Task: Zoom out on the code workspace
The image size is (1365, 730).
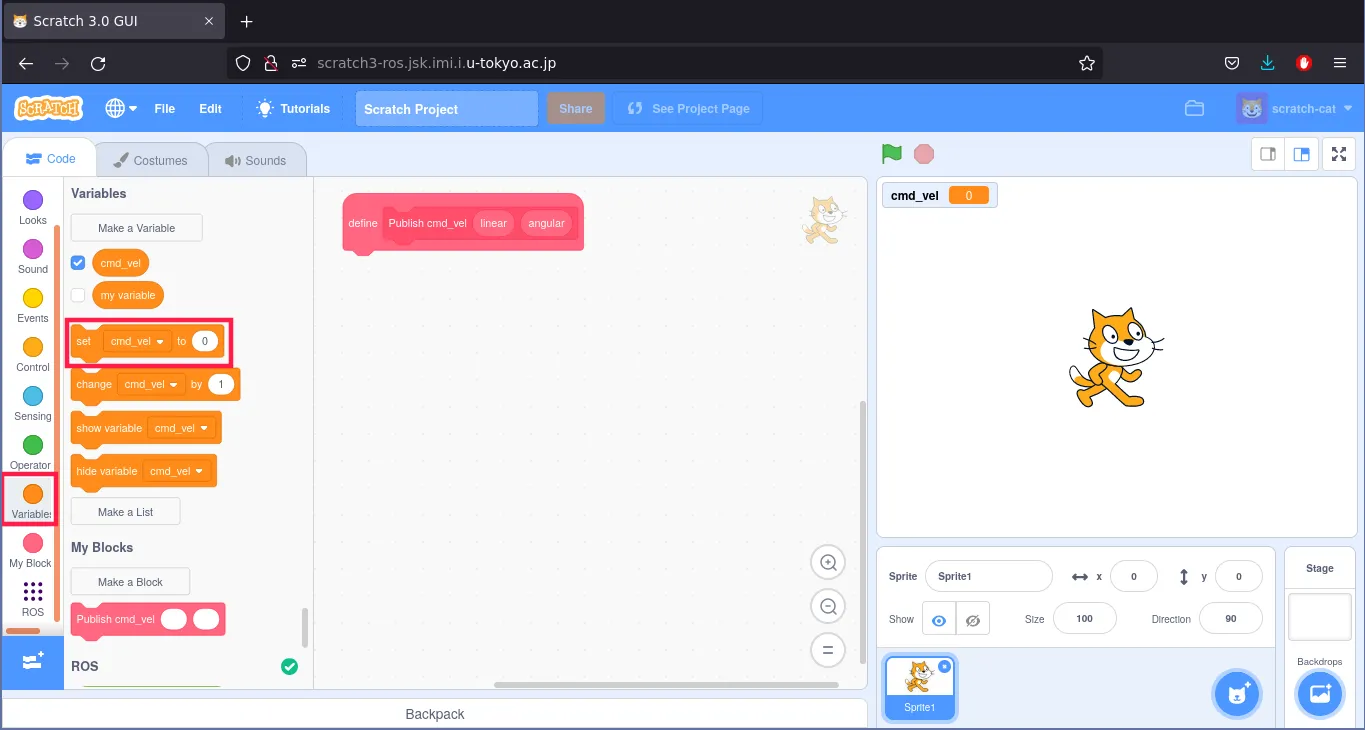Action: pos(828,606)
